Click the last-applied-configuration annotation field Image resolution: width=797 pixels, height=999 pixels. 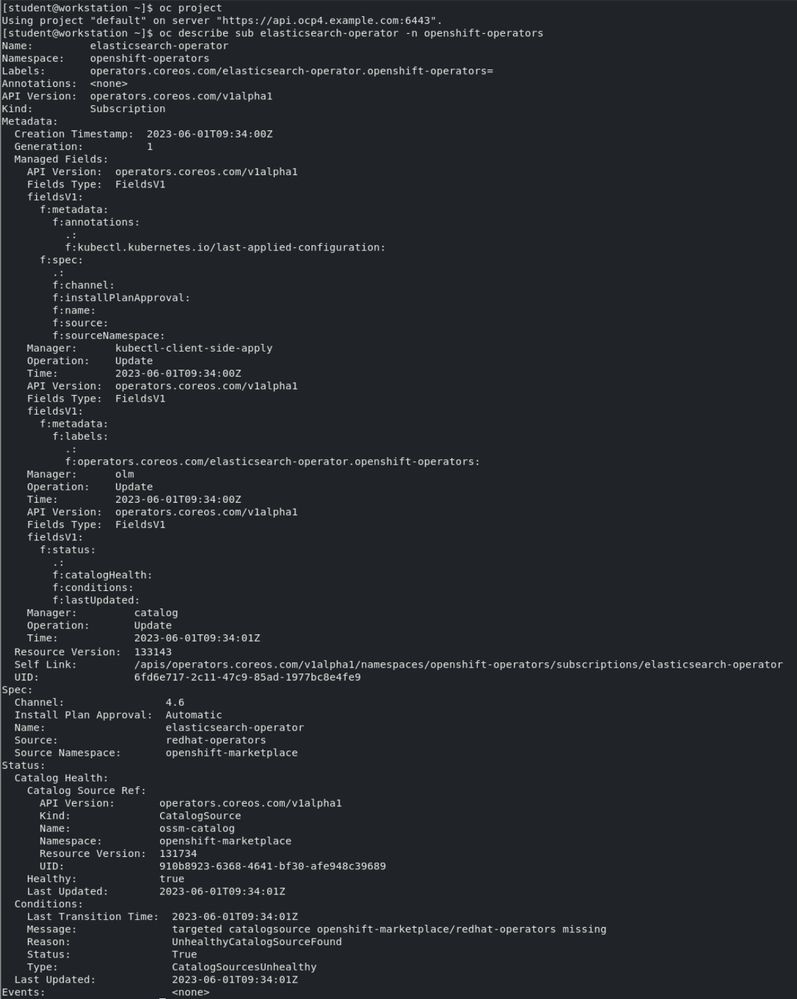pyautogui.click(x=225, y=247)
